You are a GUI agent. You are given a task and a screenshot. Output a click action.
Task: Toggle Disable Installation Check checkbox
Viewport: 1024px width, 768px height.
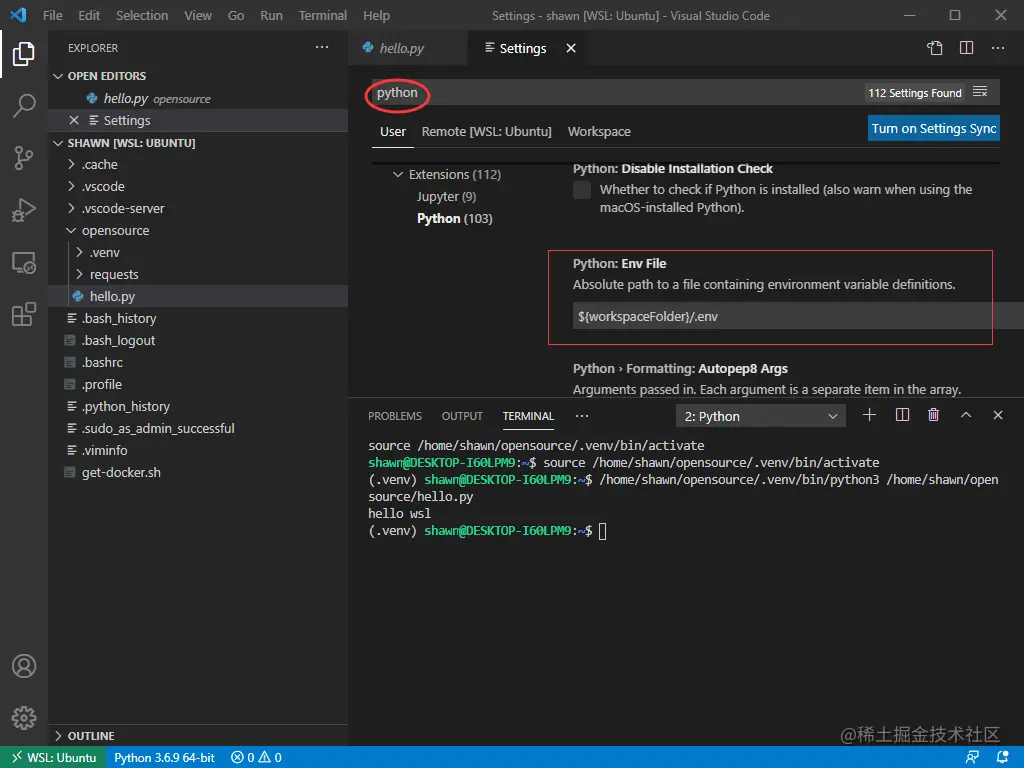pos(582,190)
